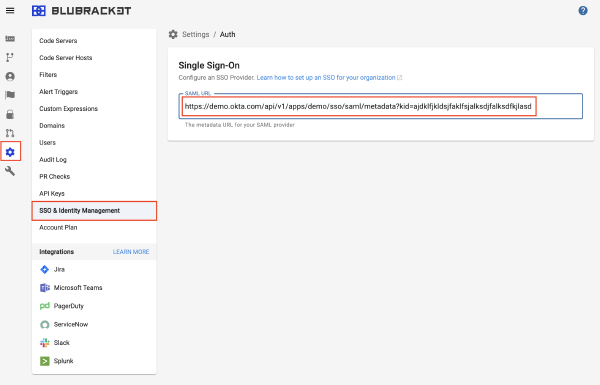Open the pull request sidebar icon
This screenshot has width=600, height=385.
pos(10,133)
